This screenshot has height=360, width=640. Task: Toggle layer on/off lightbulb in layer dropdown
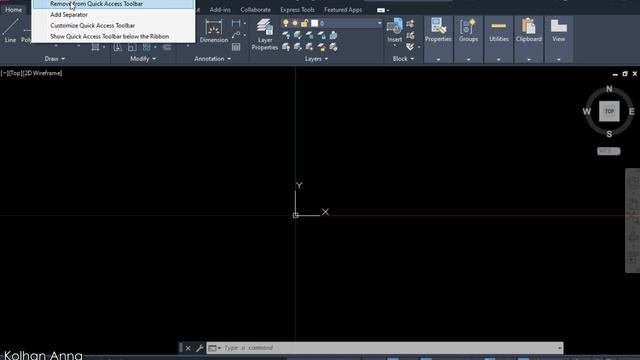click(286, 23)
